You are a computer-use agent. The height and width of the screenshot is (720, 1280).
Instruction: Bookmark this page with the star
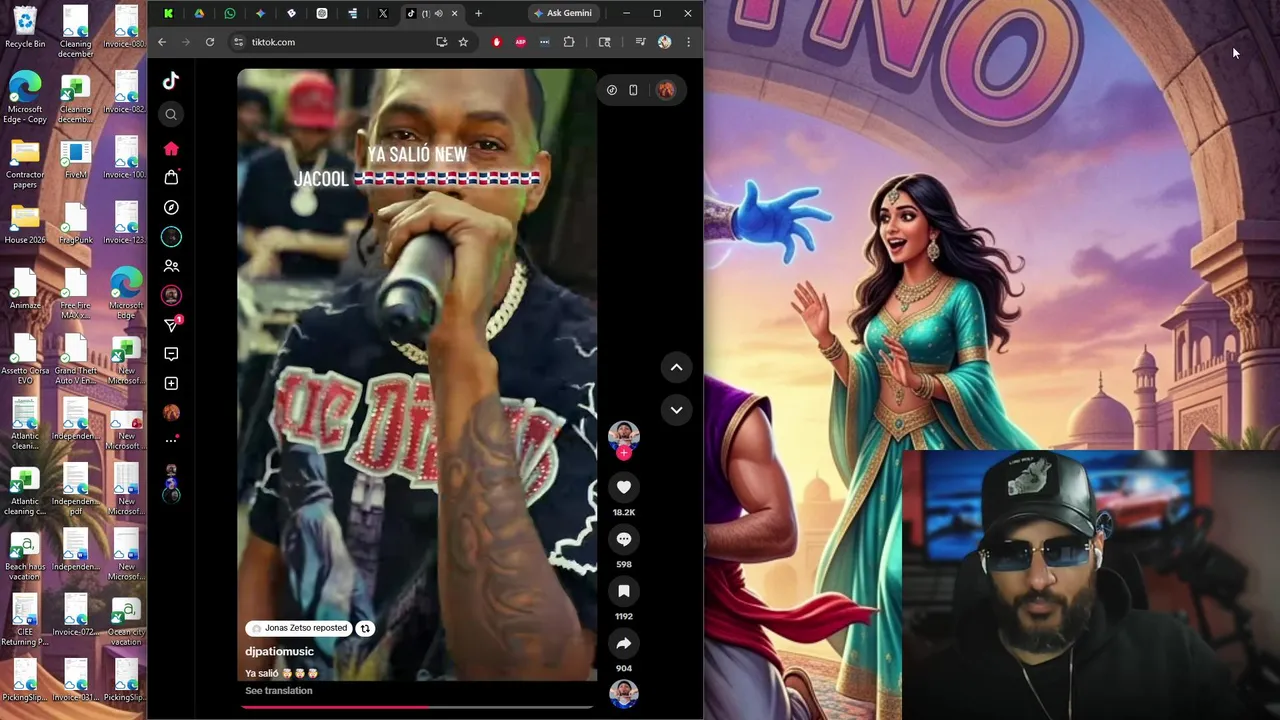(x=463, y=42)
